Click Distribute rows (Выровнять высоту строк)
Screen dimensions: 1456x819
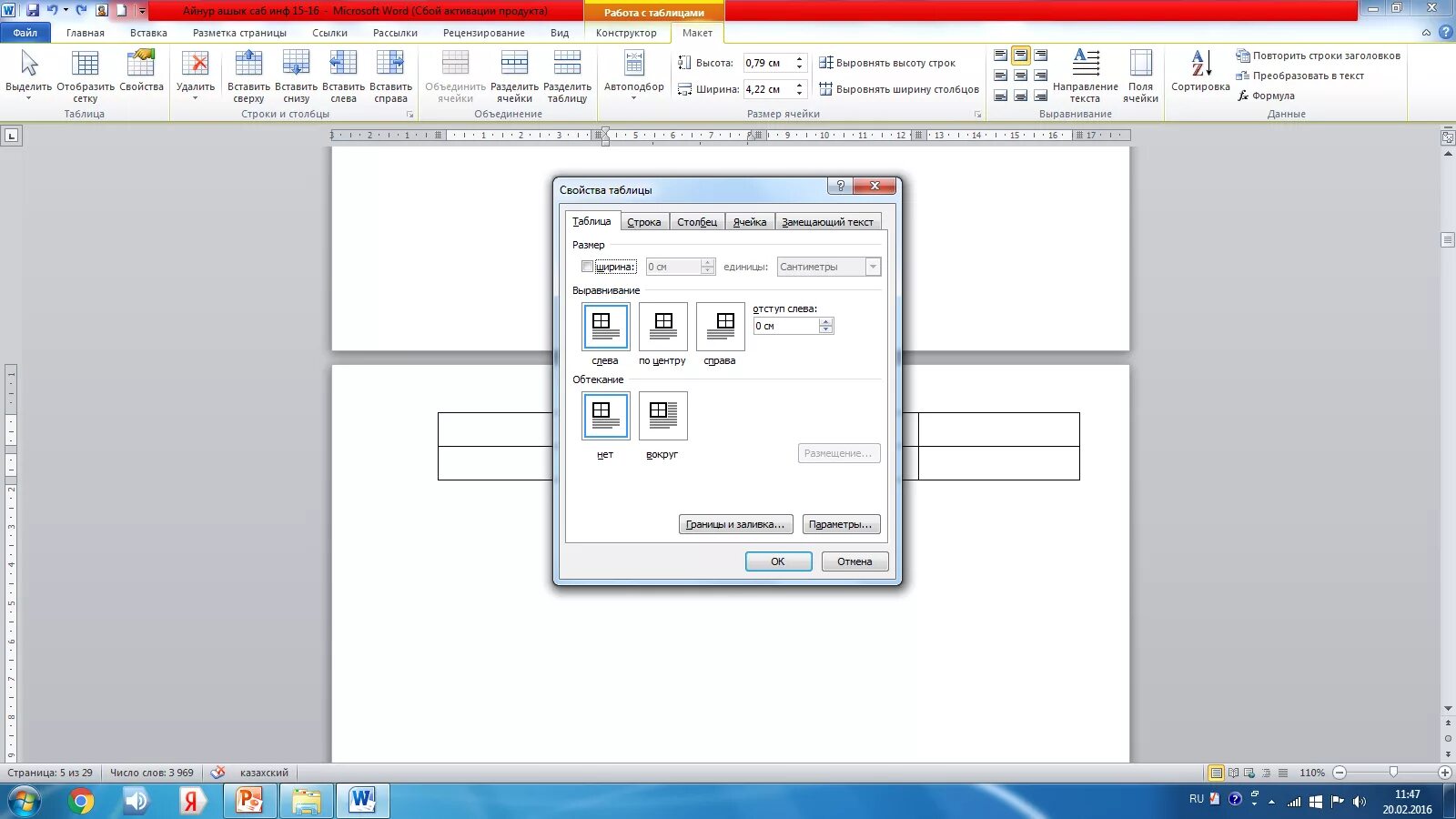click(887, 63)
